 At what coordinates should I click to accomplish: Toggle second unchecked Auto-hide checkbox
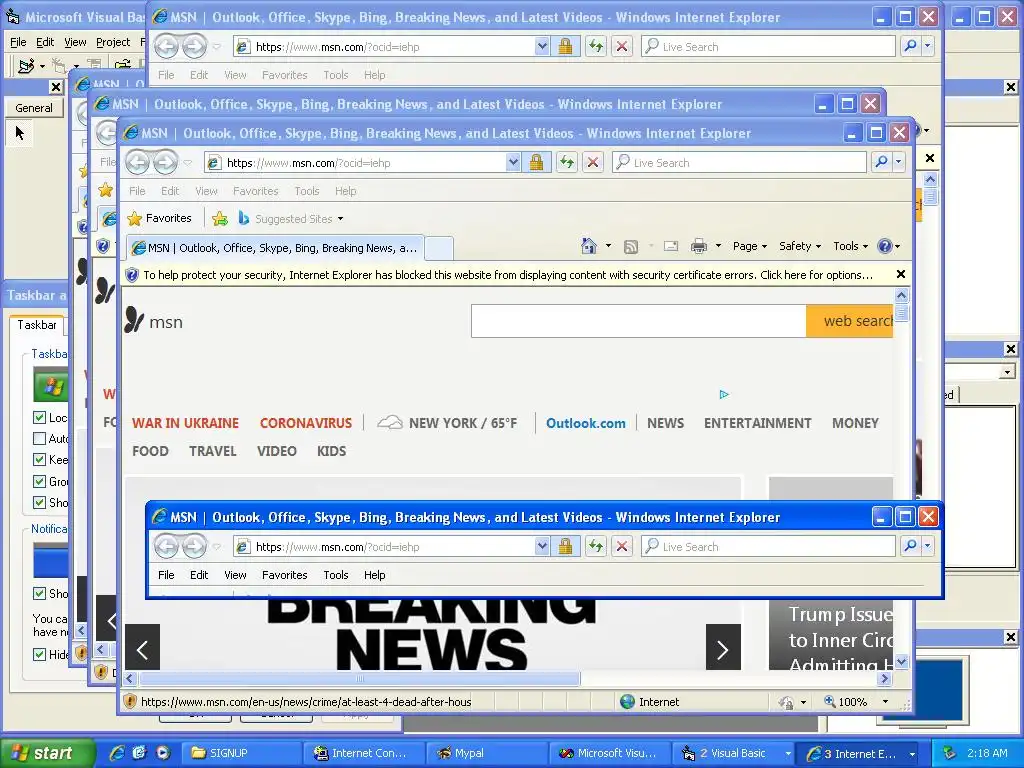tap(39, 438)
